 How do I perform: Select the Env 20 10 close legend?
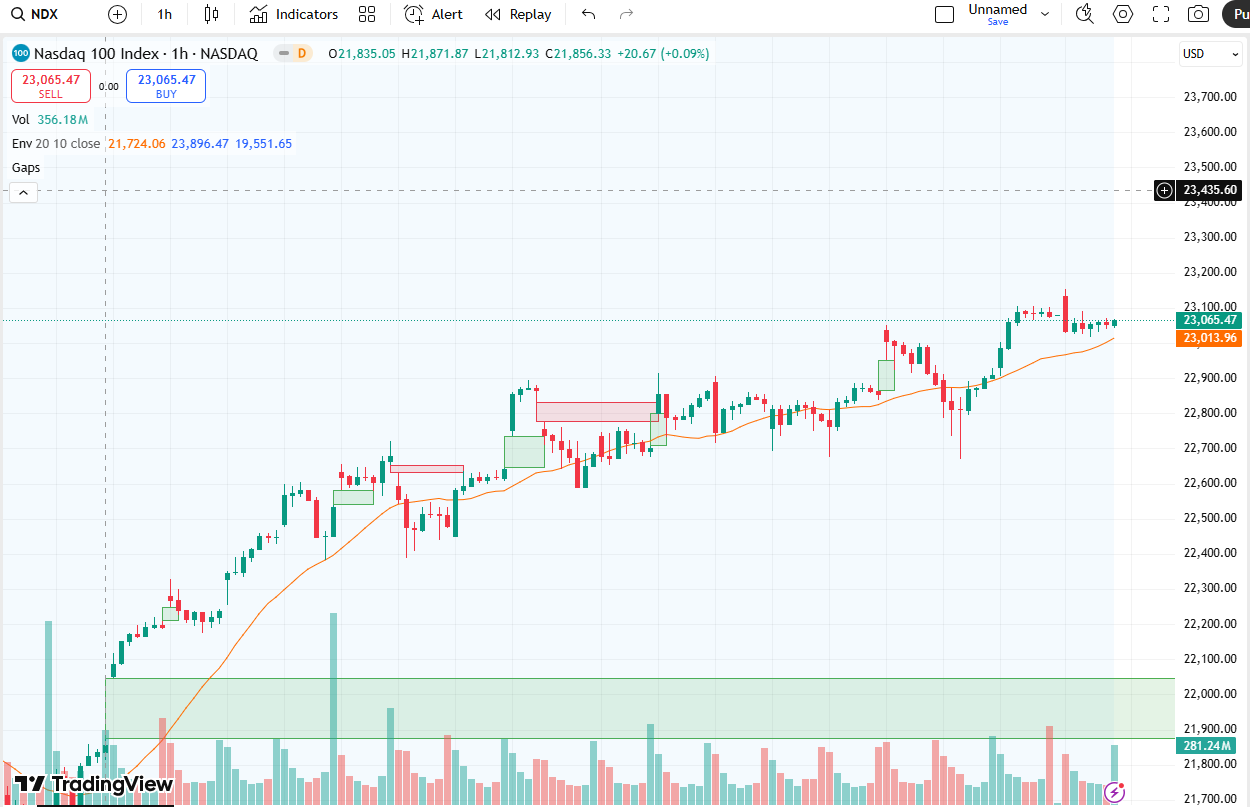[x=56, y=144]
